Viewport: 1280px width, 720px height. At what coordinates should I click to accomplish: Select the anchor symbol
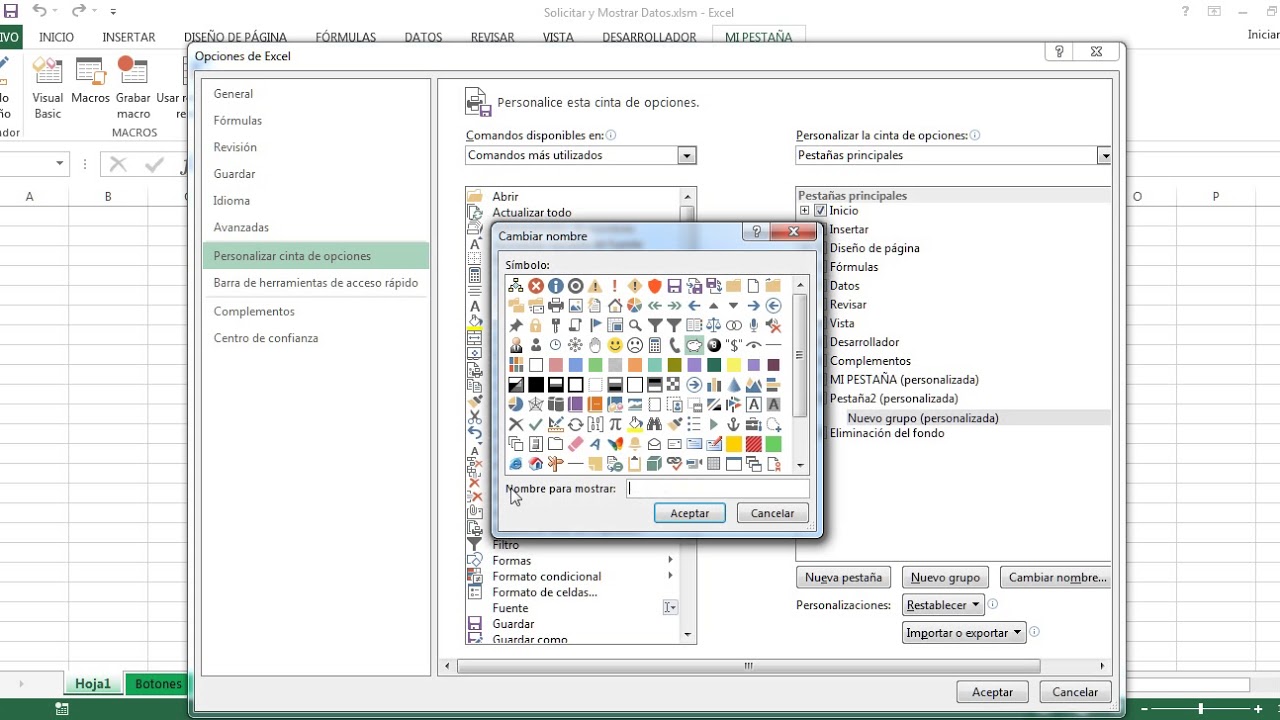[x=734, y=424]
